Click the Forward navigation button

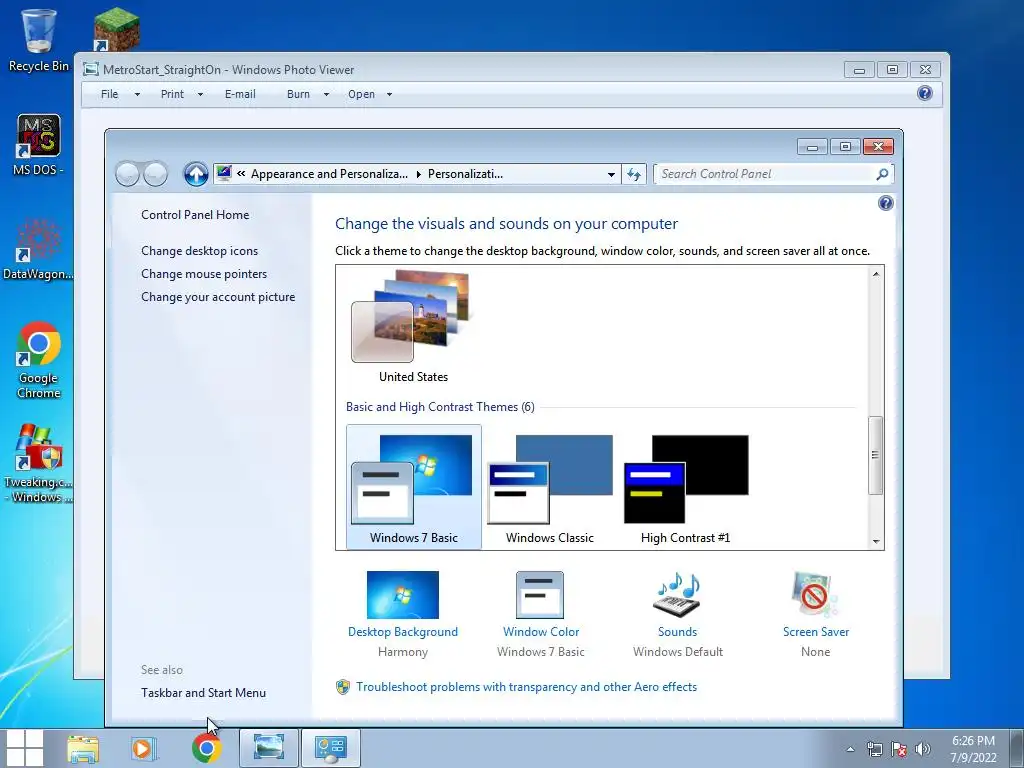coord(155,174)
